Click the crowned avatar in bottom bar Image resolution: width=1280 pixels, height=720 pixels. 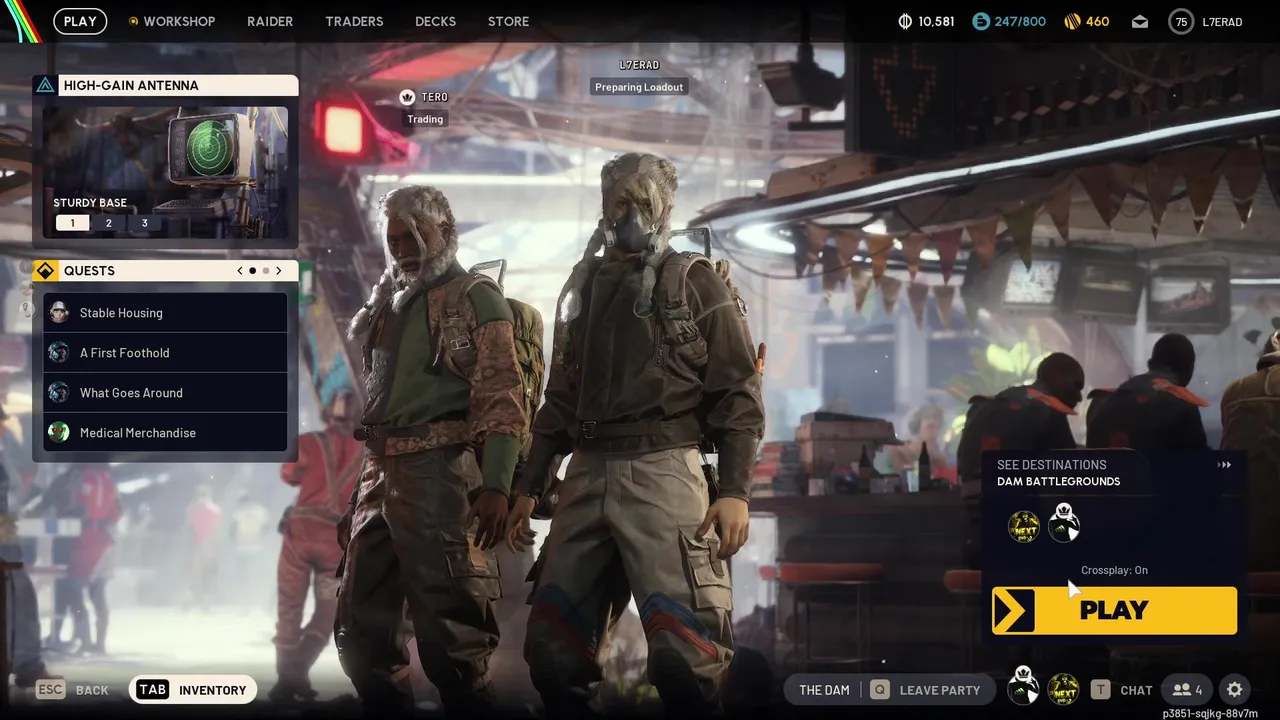pos(1023,687)
